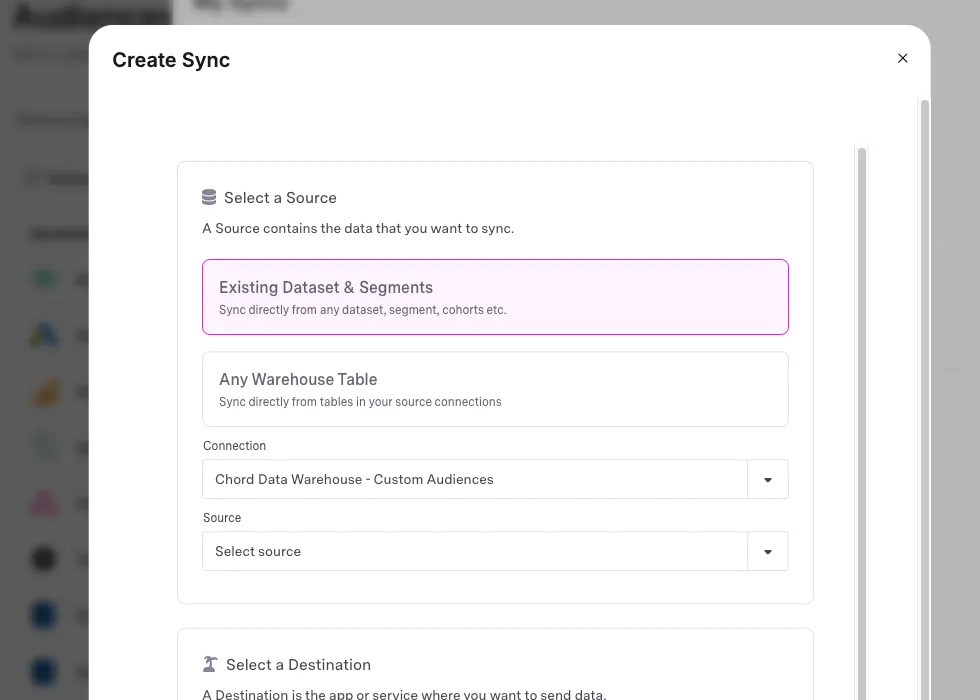
Task: Click "A Destination is the app or service" text
Action: (x=404, y=694)
